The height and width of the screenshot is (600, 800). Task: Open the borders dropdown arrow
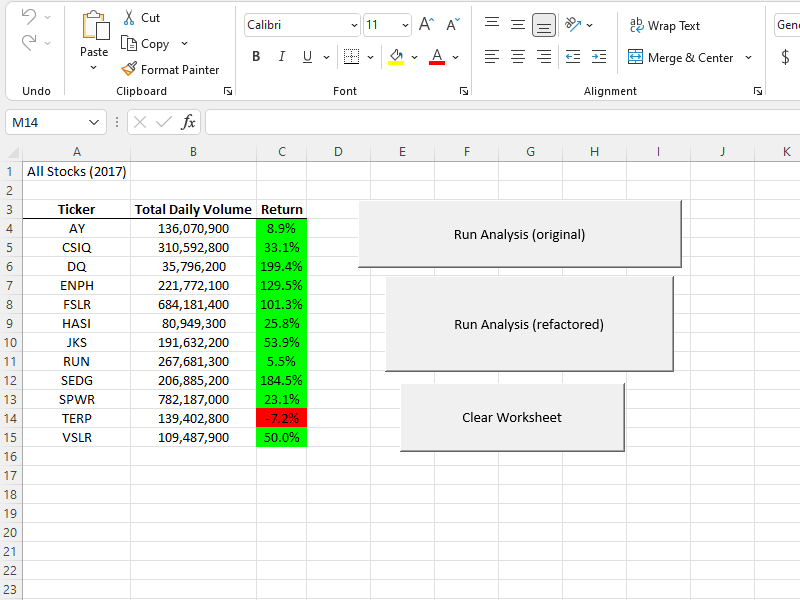(x=369, y=57)
